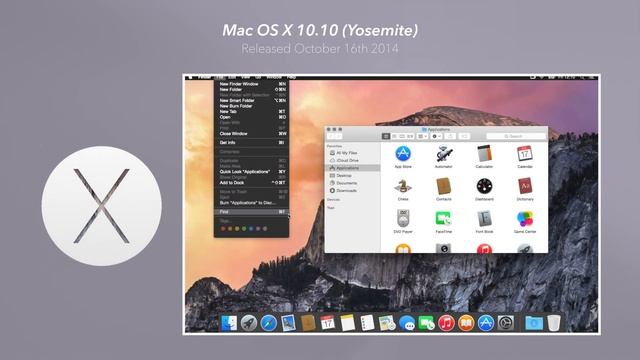
Task: Open FaceTime from the Dock
Action: tap(427, 323)
